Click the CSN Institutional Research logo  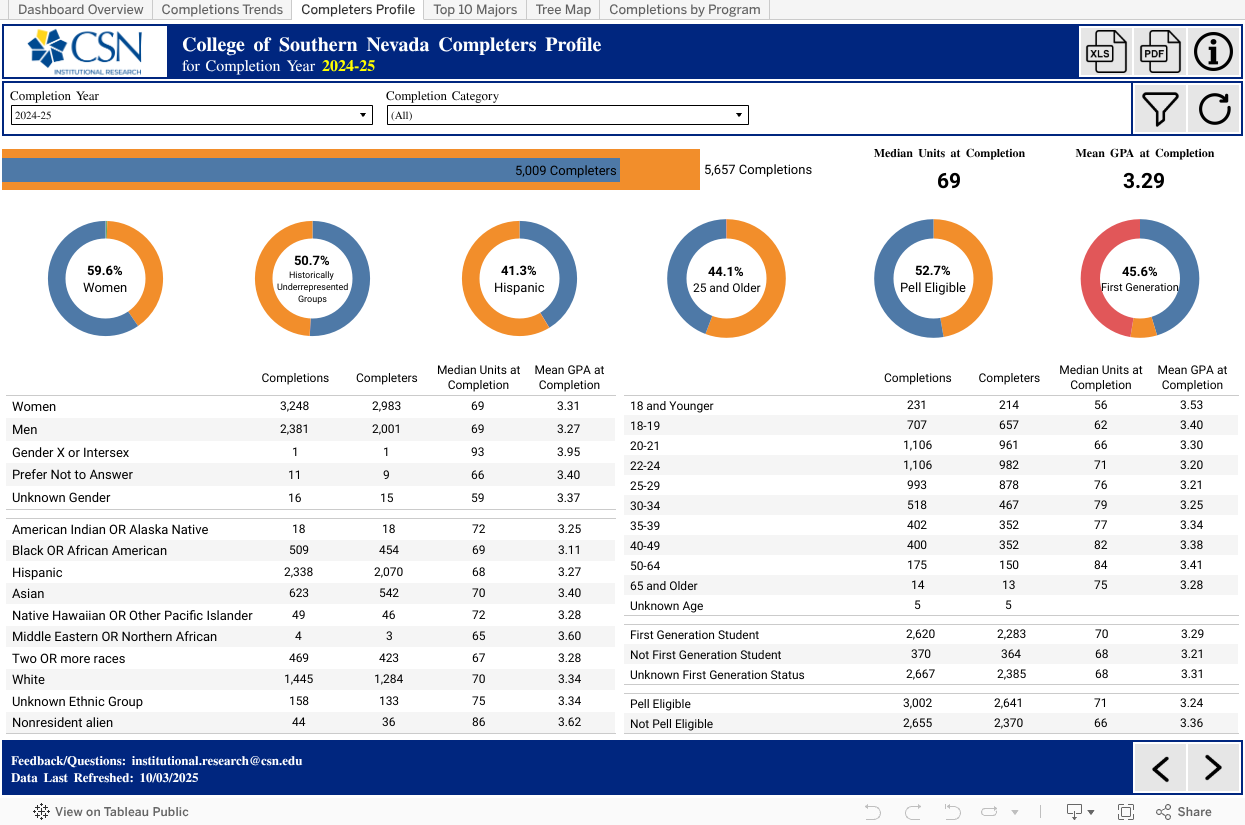pyautogui.click(x=85, y=52)
